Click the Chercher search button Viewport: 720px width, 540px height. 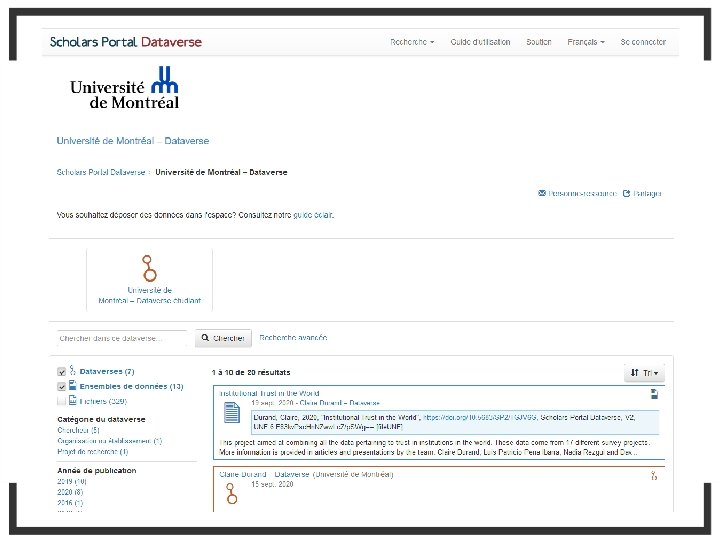click(223, 338)
